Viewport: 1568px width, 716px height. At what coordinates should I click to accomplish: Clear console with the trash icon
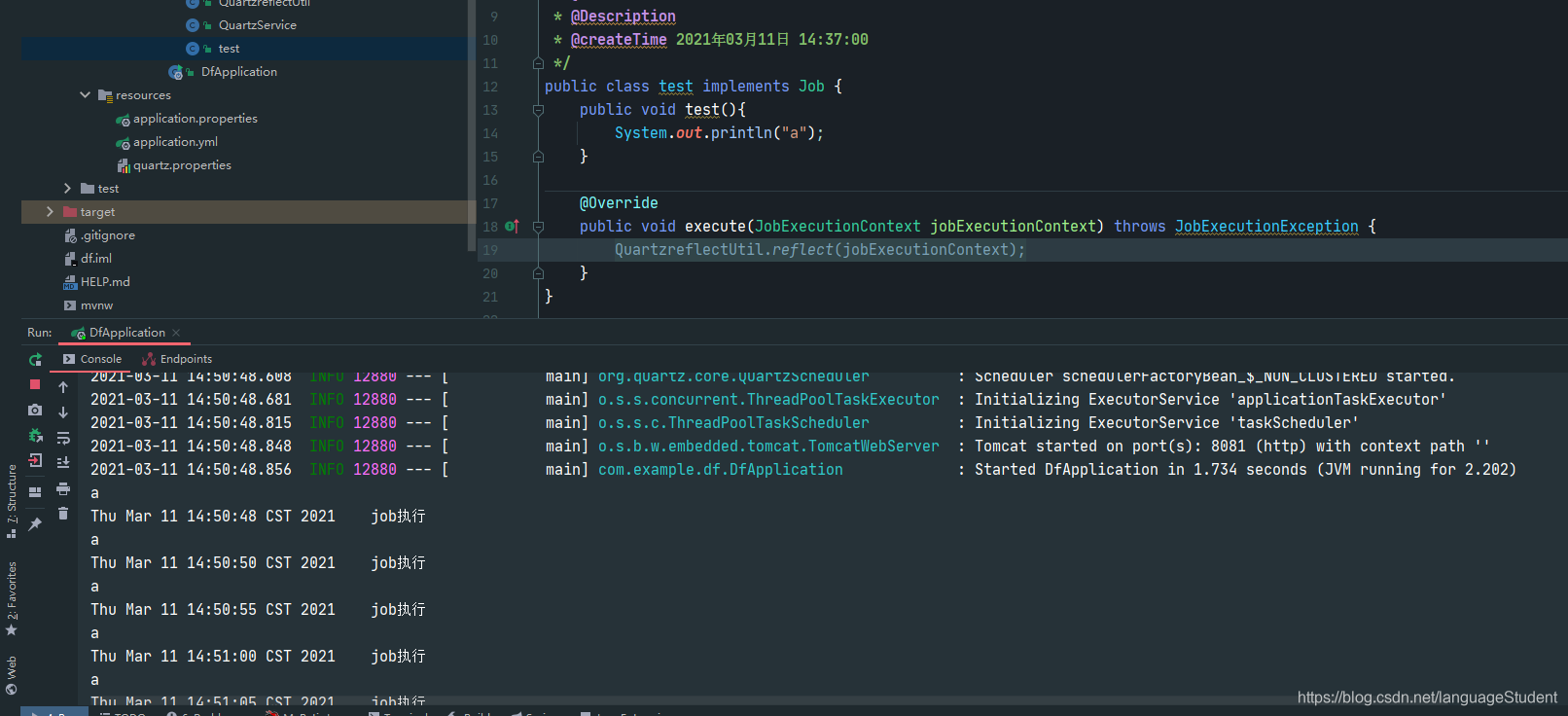click(x=63, y=514)
